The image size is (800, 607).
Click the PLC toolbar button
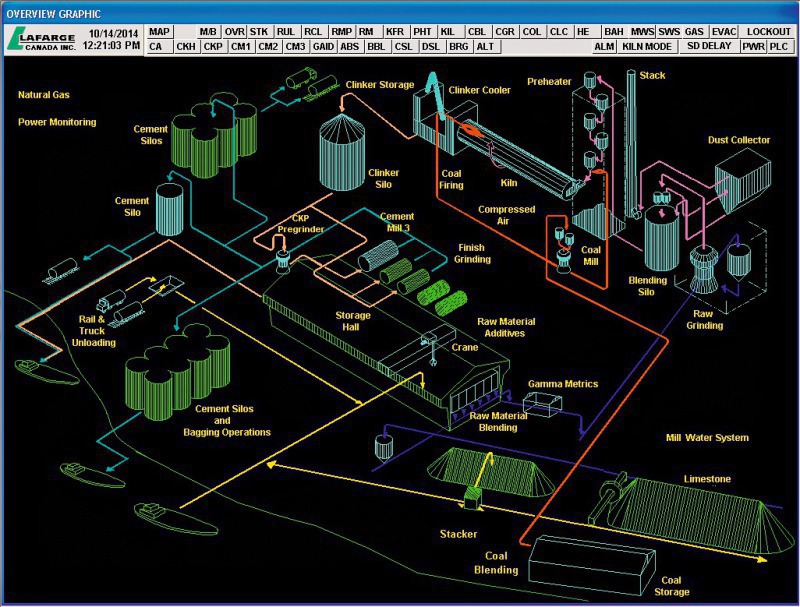779,47
